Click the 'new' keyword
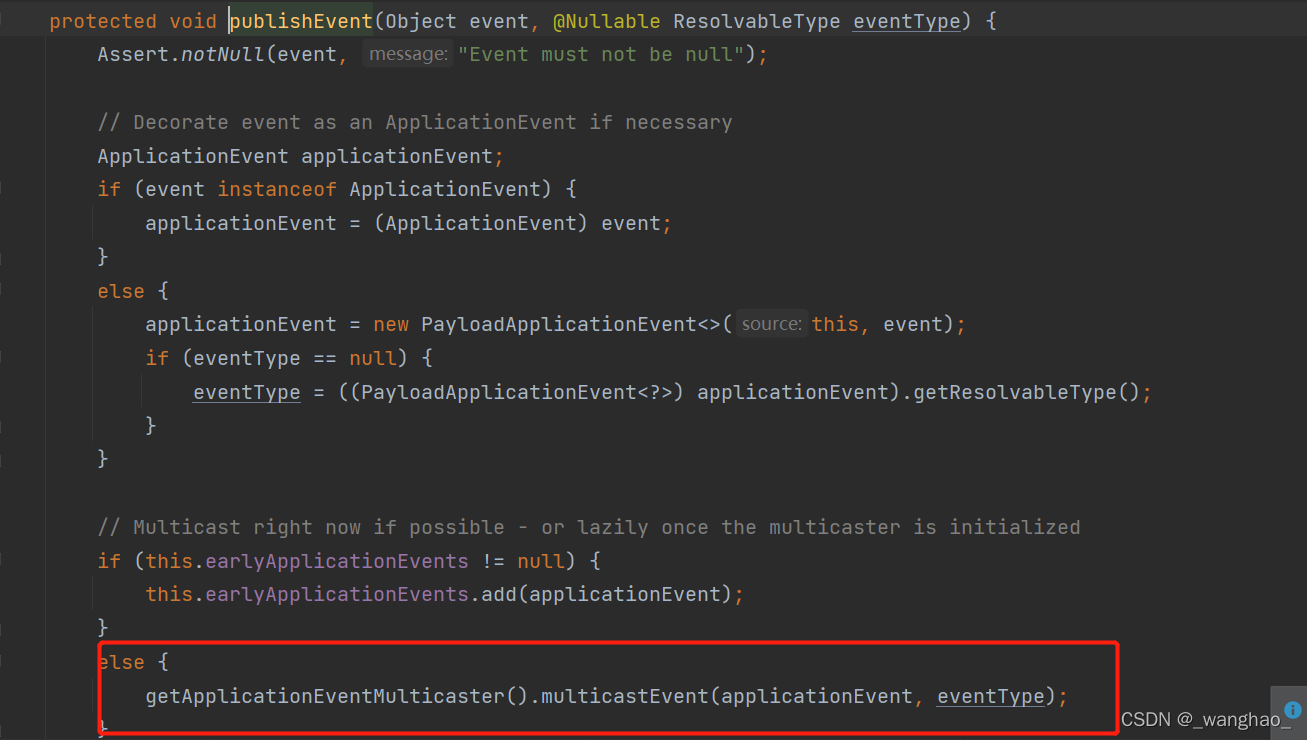Viewport: 1307px width, 740px height. 391,324
